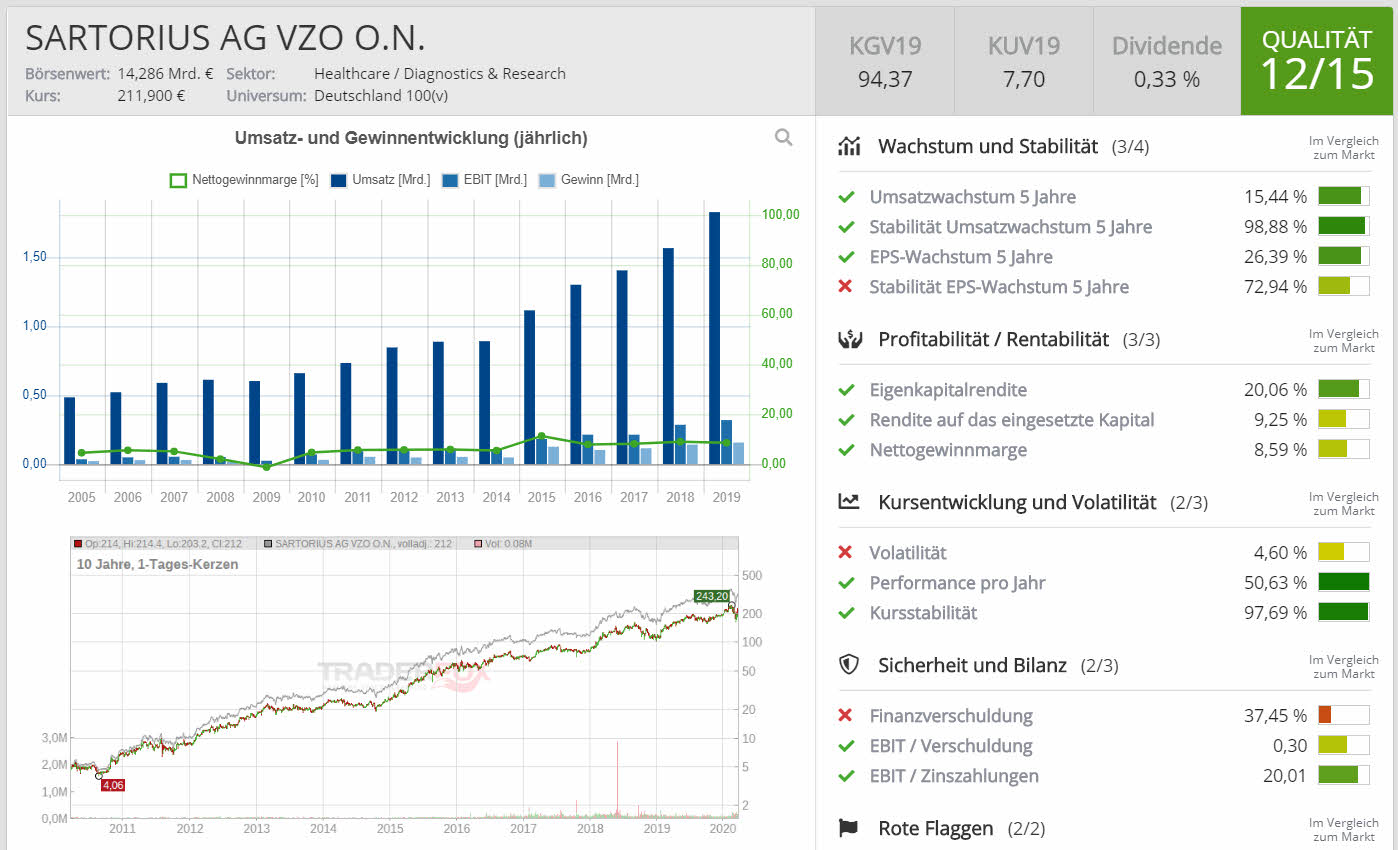
Task: Click the Volatilität yellow rating bar
Action: [1343, 552]
